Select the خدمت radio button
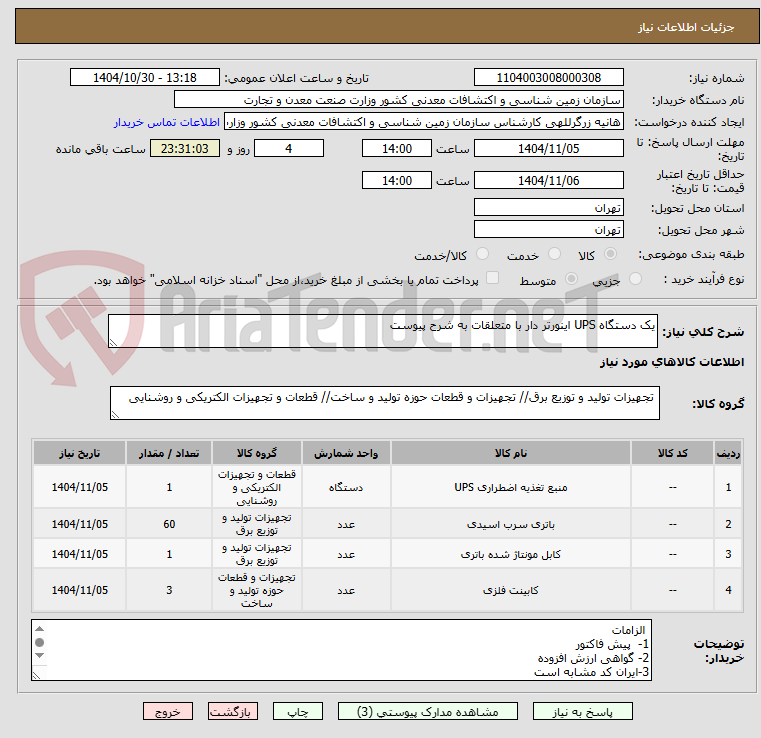The image size is (761, 738). (554, 254)
